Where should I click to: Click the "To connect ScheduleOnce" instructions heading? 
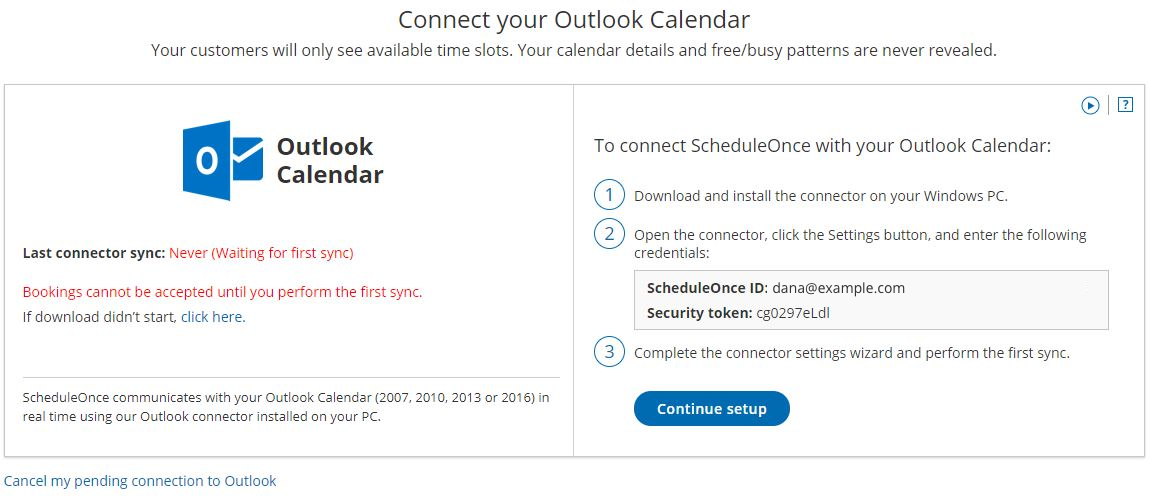[x=822, y=146]
